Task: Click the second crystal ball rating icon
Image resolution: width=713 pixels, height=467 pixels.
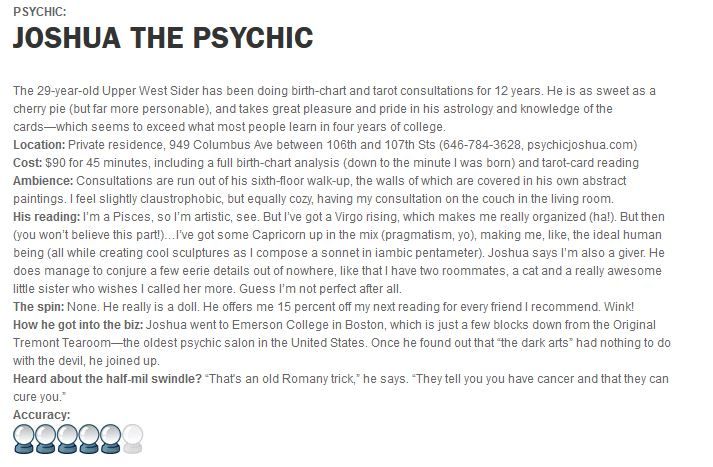Action: click(45, 439)
